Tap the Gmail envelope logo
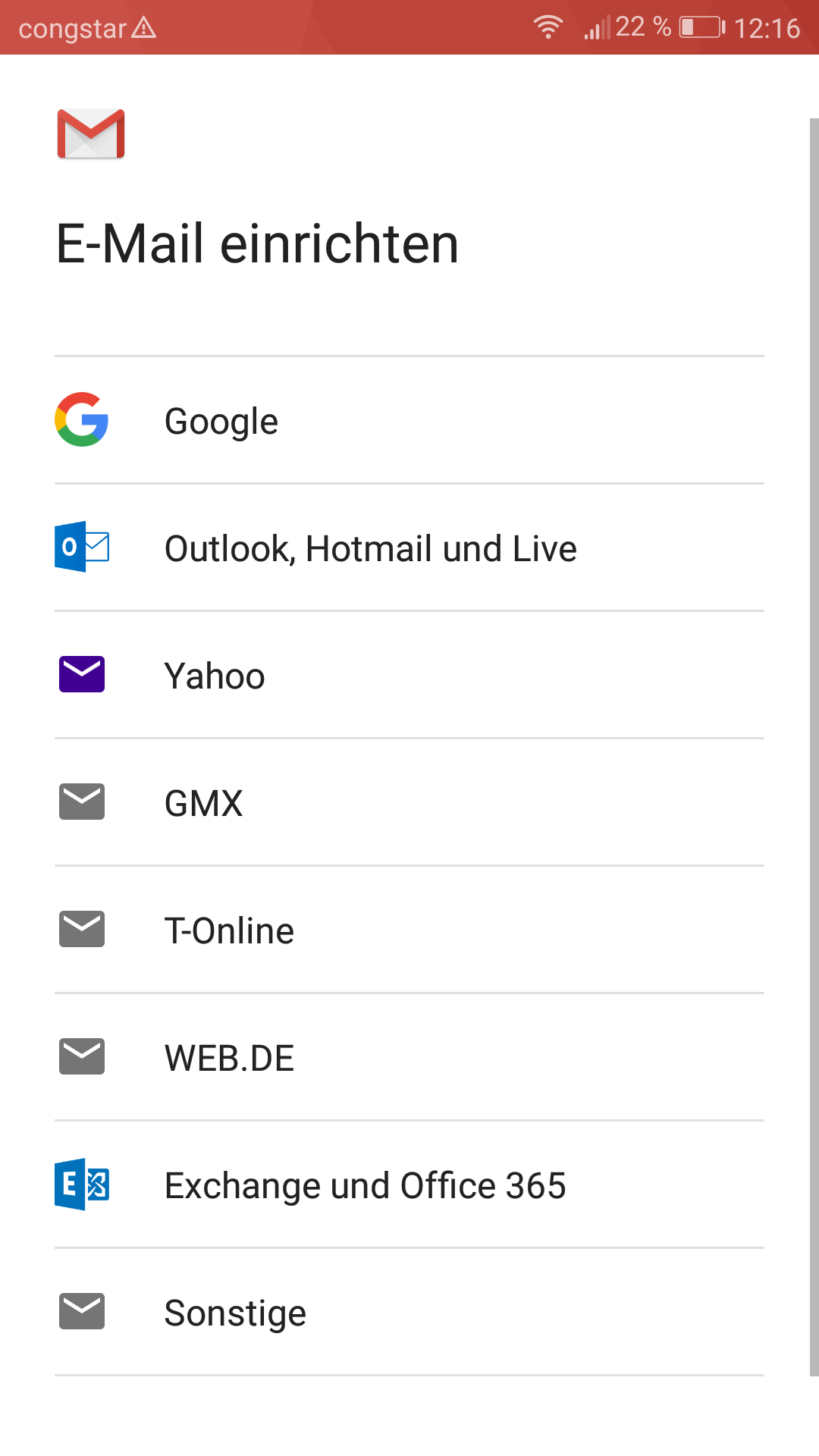The width and height of the screenshot is (819, 1456). coord(91,133)
